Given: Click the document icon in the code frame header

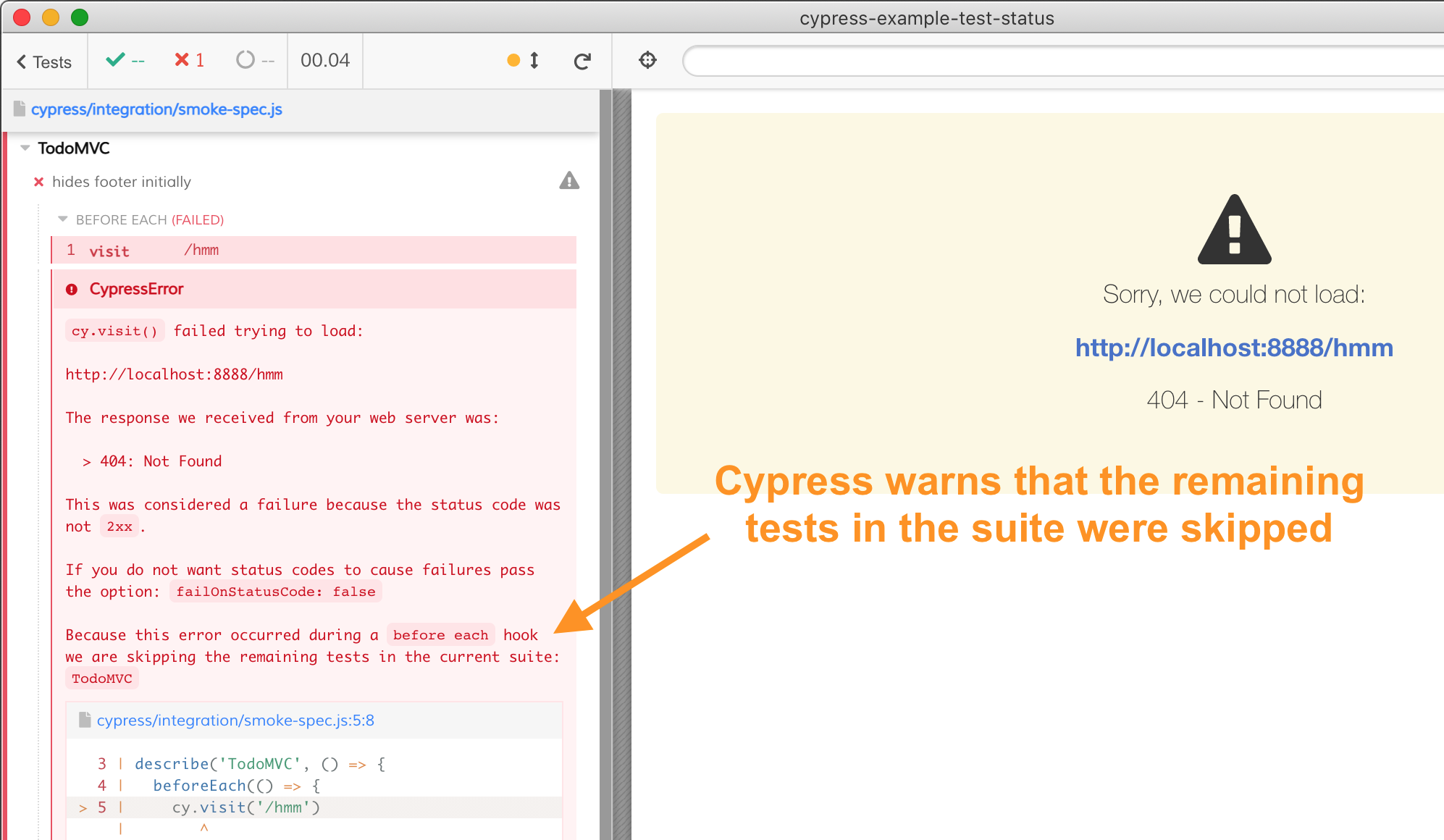Looking at the screenshot, I should click(x=85, y=720).
